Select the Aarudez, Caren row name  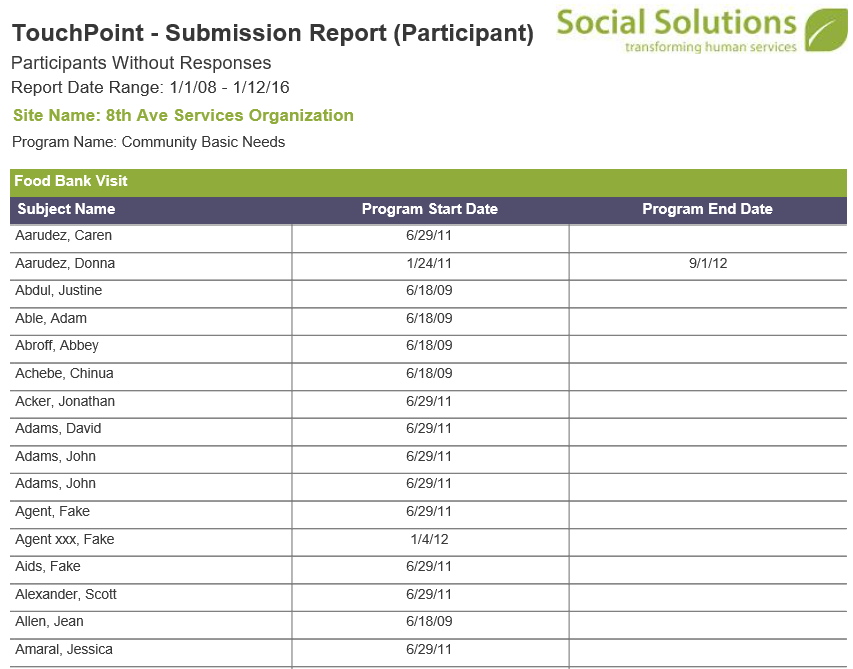(64, 236)
